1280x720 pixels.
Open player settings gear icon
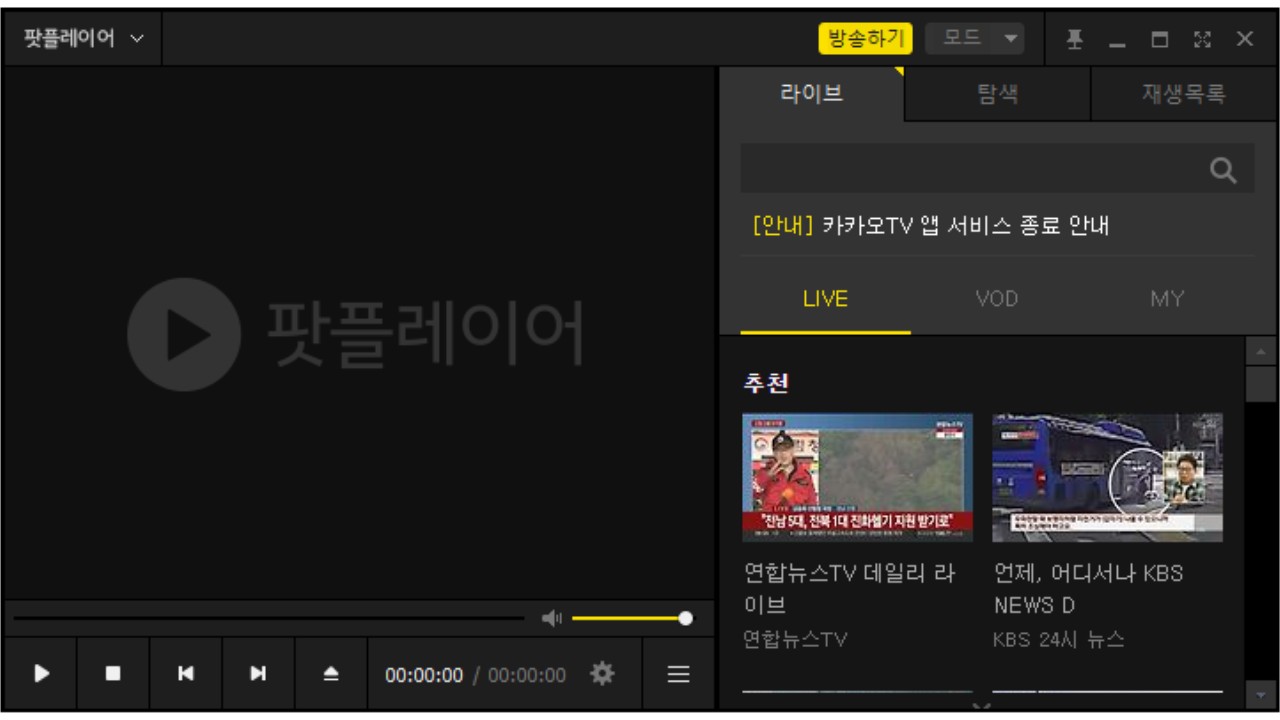(602, 674)
